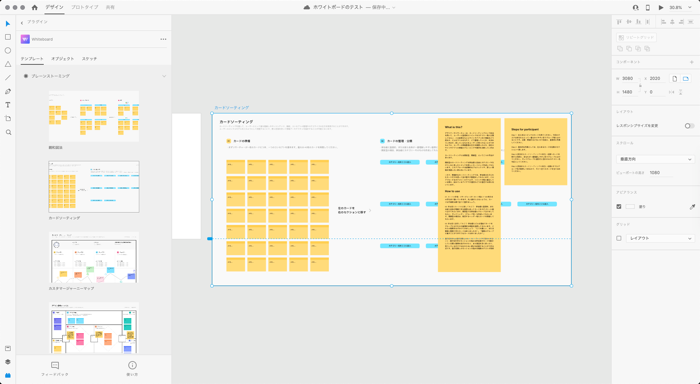Align selection to vertical middle
700x384 pixels.
point(629,21)
